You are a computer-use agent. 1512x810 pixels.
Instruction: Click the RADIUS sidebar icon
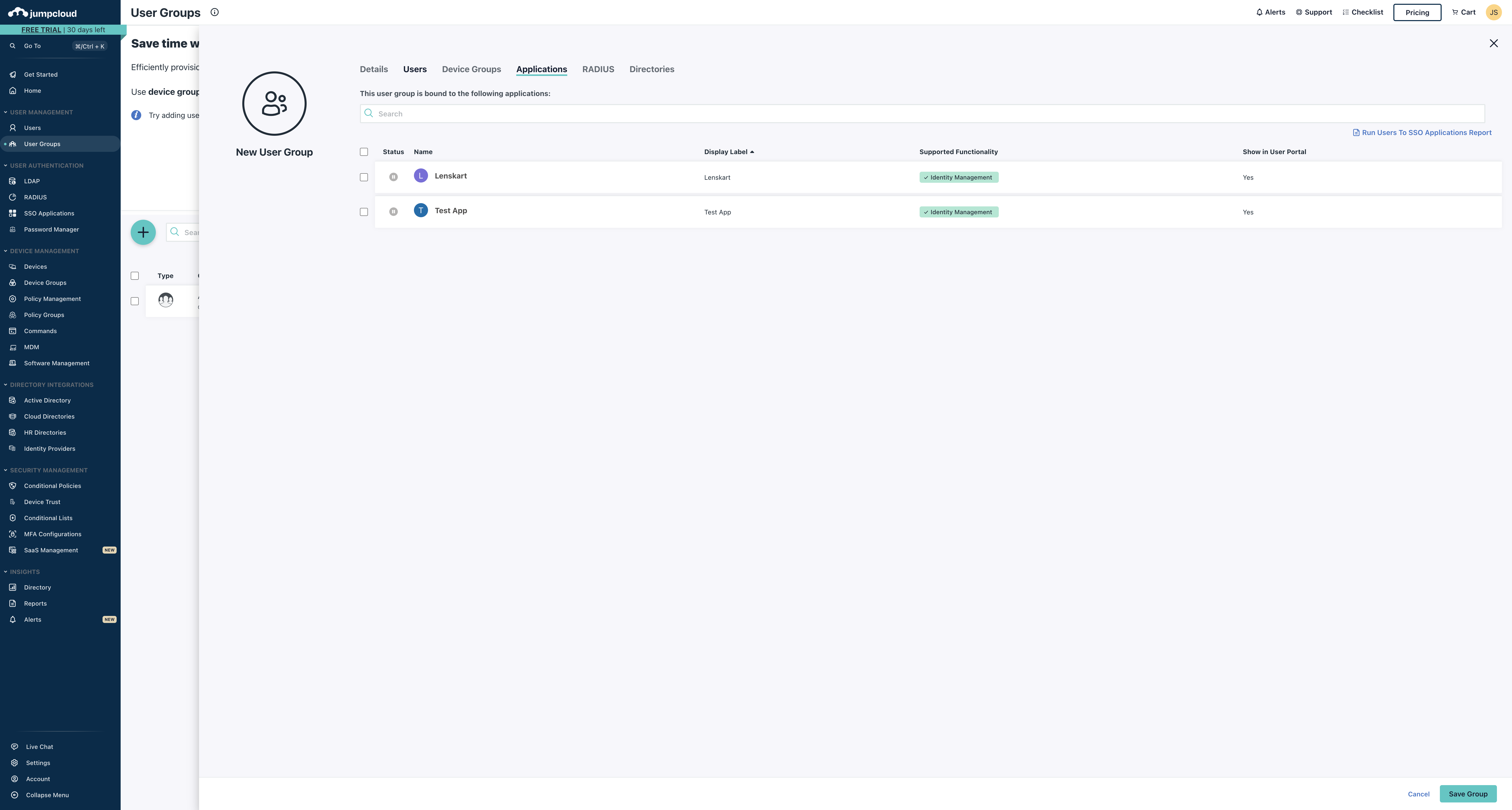coord(12,197)
